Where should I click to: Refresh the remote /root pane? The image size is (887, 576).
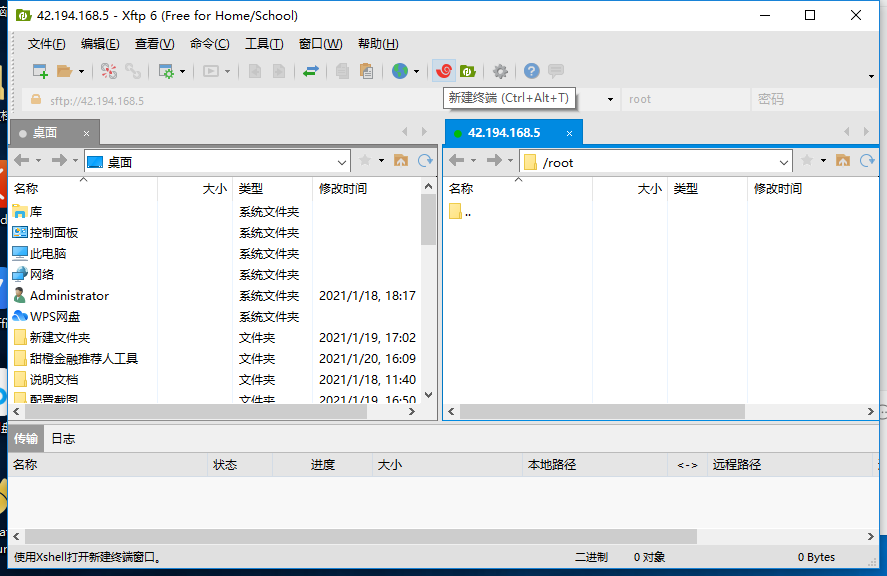pos(869,161)
